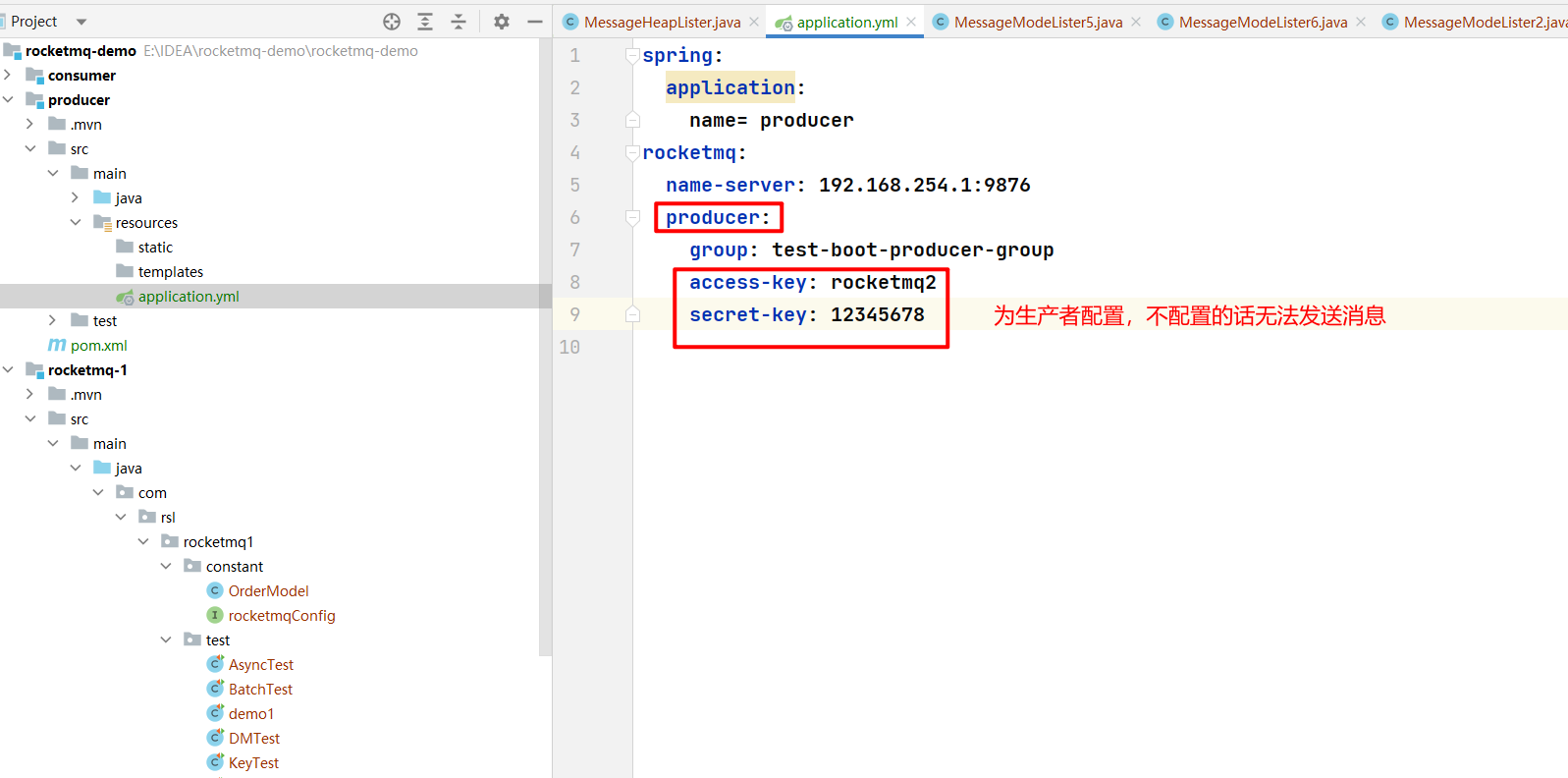Viewport: 1568px width, 778px height.
Task: Click the application key on line 2
Action: click(x=730, y=87)
